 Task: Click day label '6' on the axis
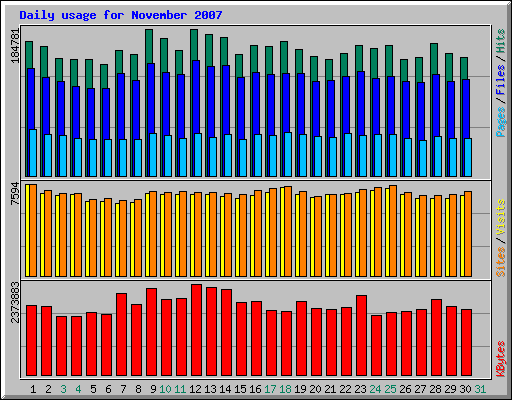tap(108, 389)
